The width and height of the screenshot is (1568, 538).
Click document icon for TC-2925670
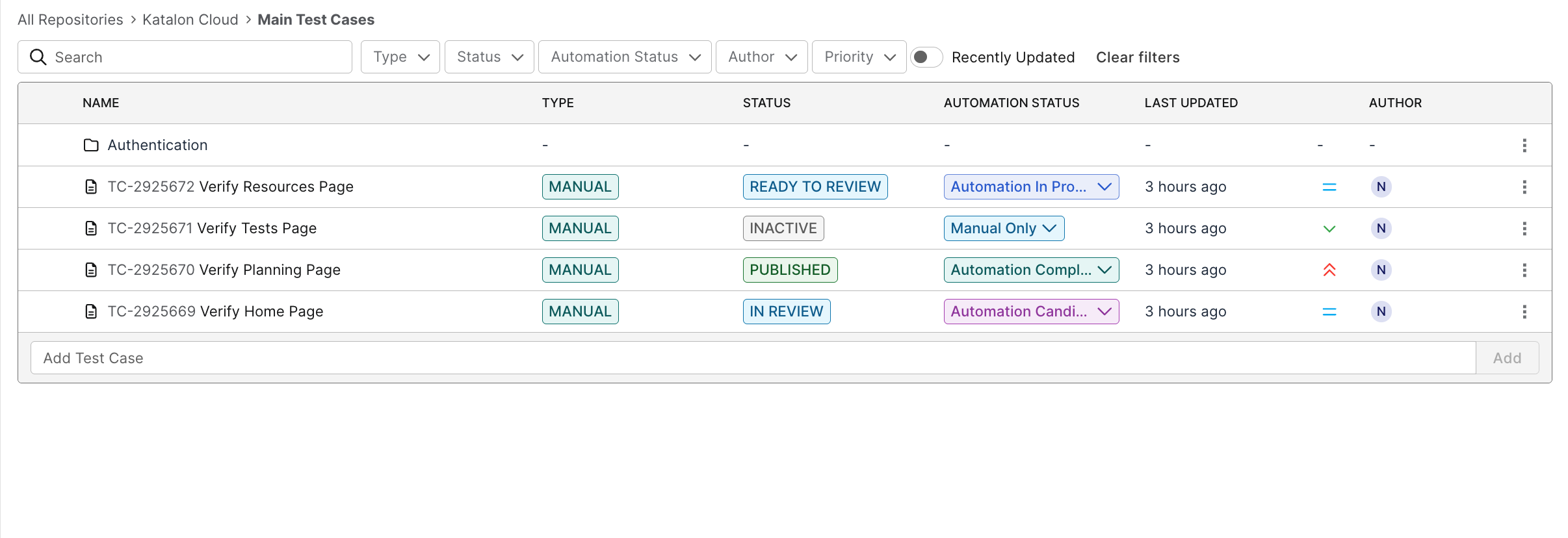pyautogui.click(x=91, y=270)
